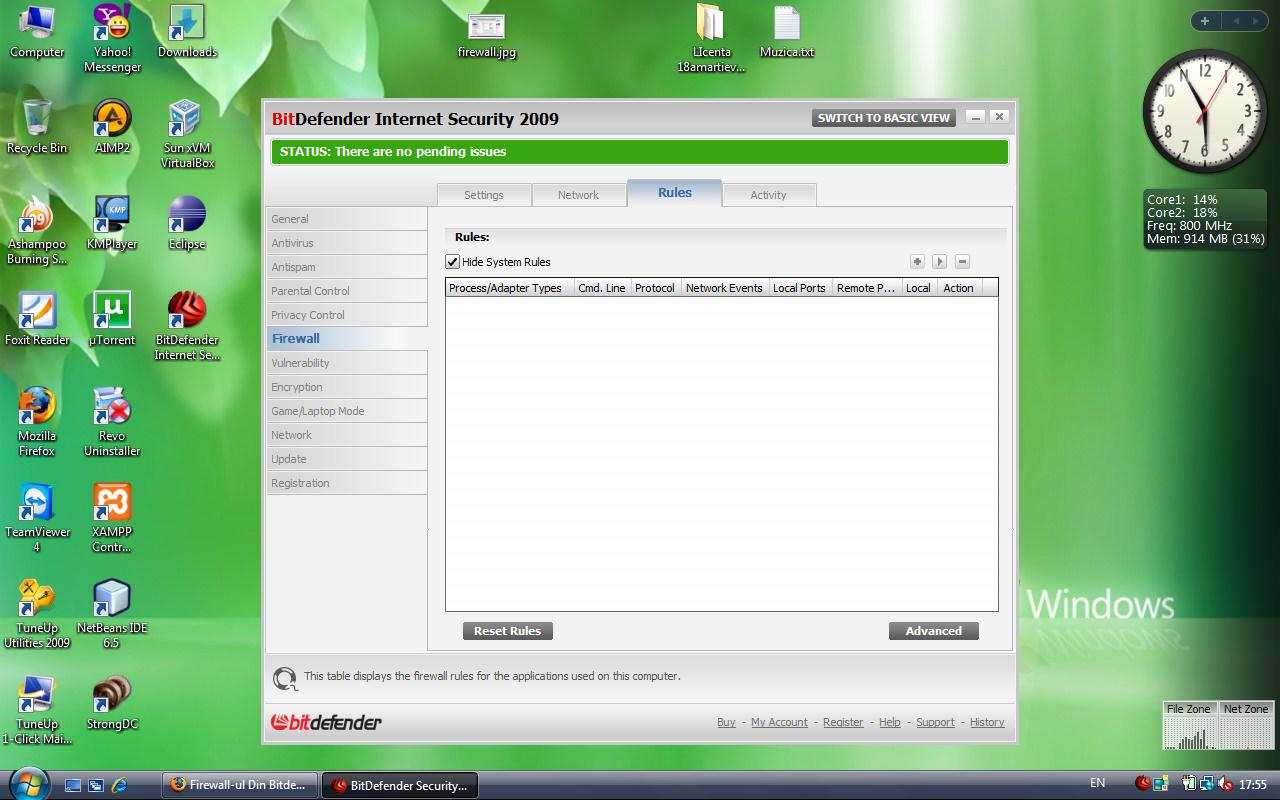Open the Computer desktop icon
The height and width of the screenshot is (800, 1280).
point(37,33)
